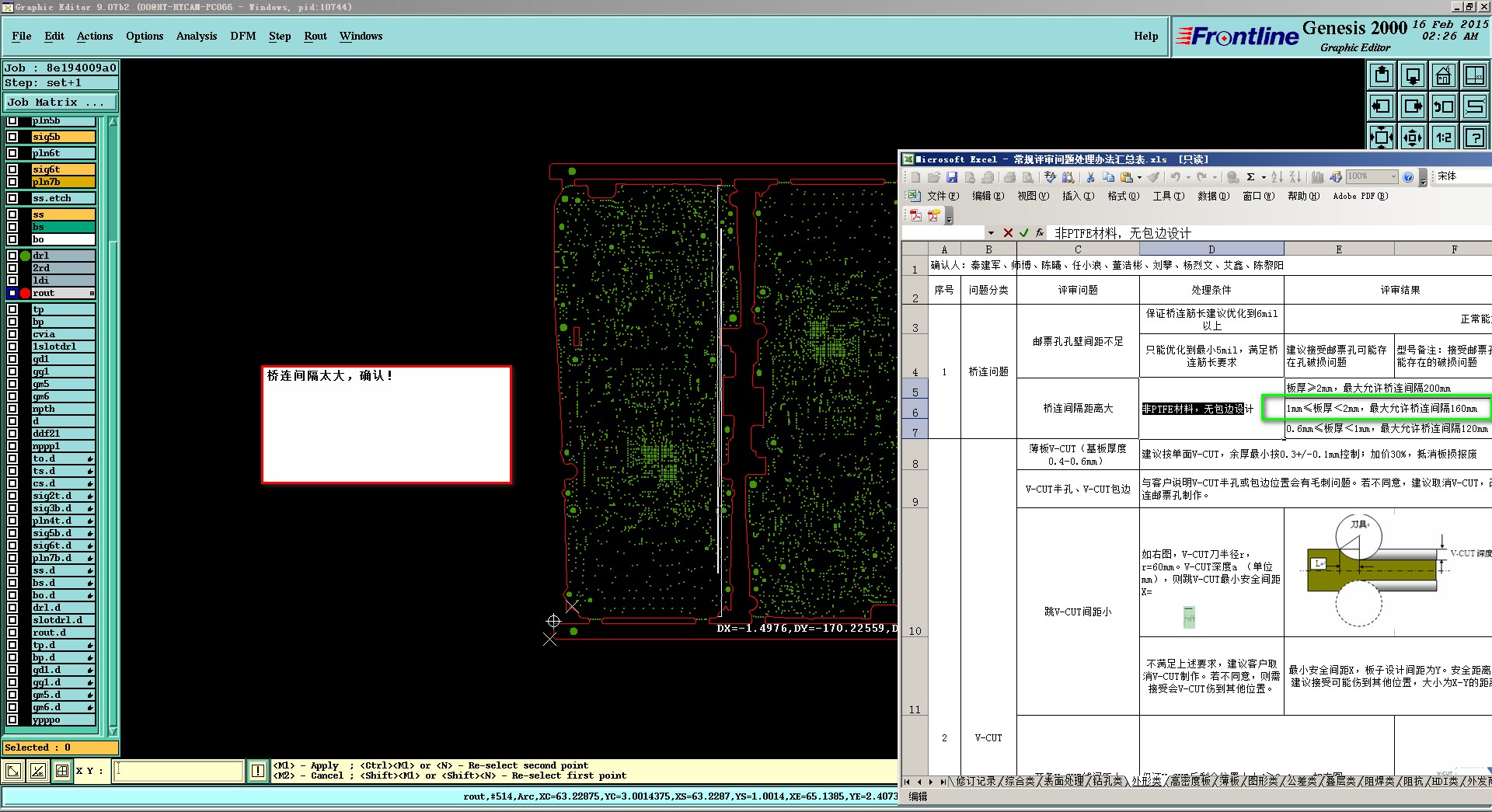
Task: Open the Paste options dropdown arrow
Action: pos(1139,178)
